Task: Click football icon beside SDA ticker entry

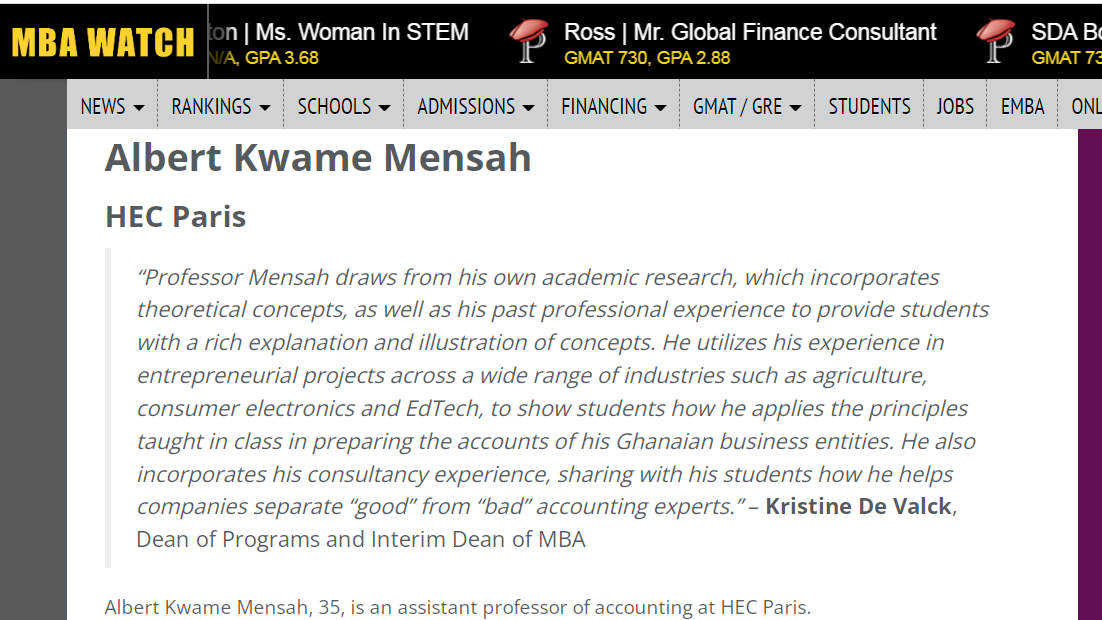Action: 996,42
